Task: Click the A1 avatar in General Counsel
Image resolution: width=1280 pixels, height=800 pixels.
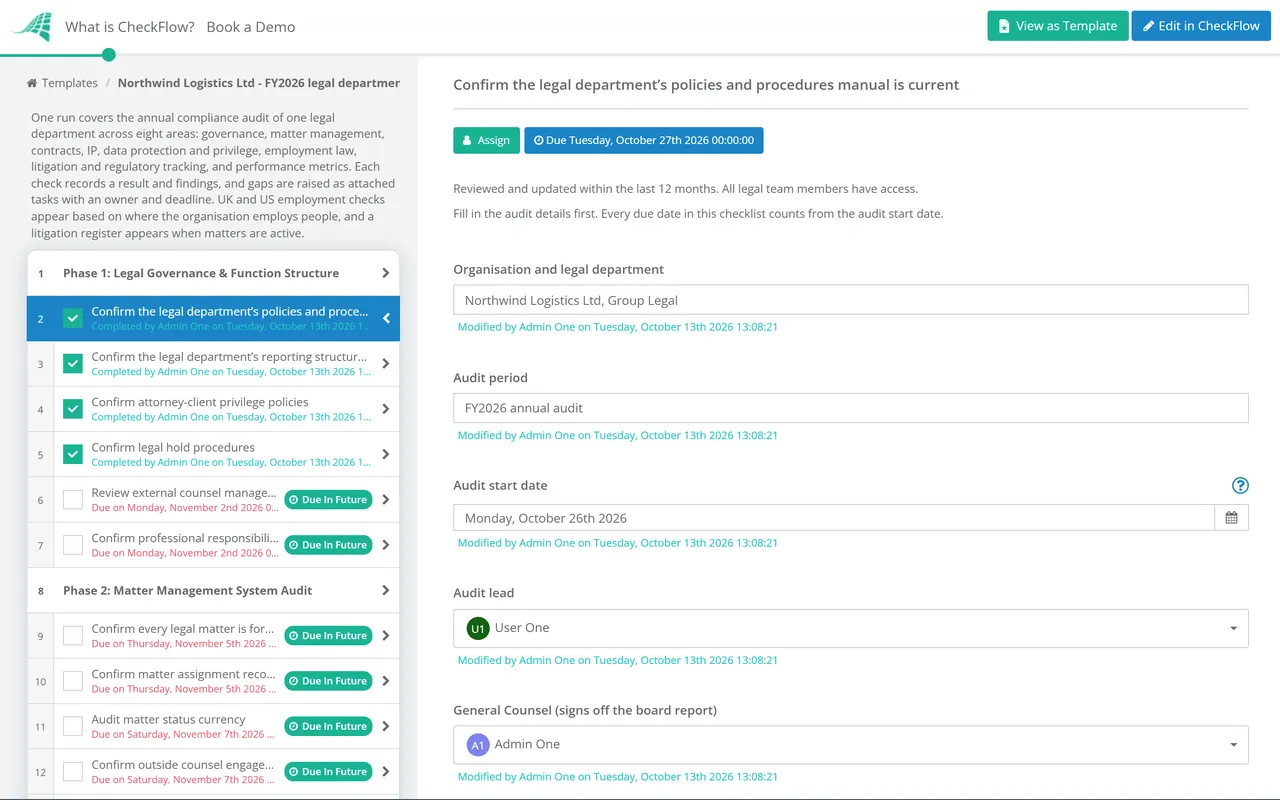Action: click(x=478, y=745)
